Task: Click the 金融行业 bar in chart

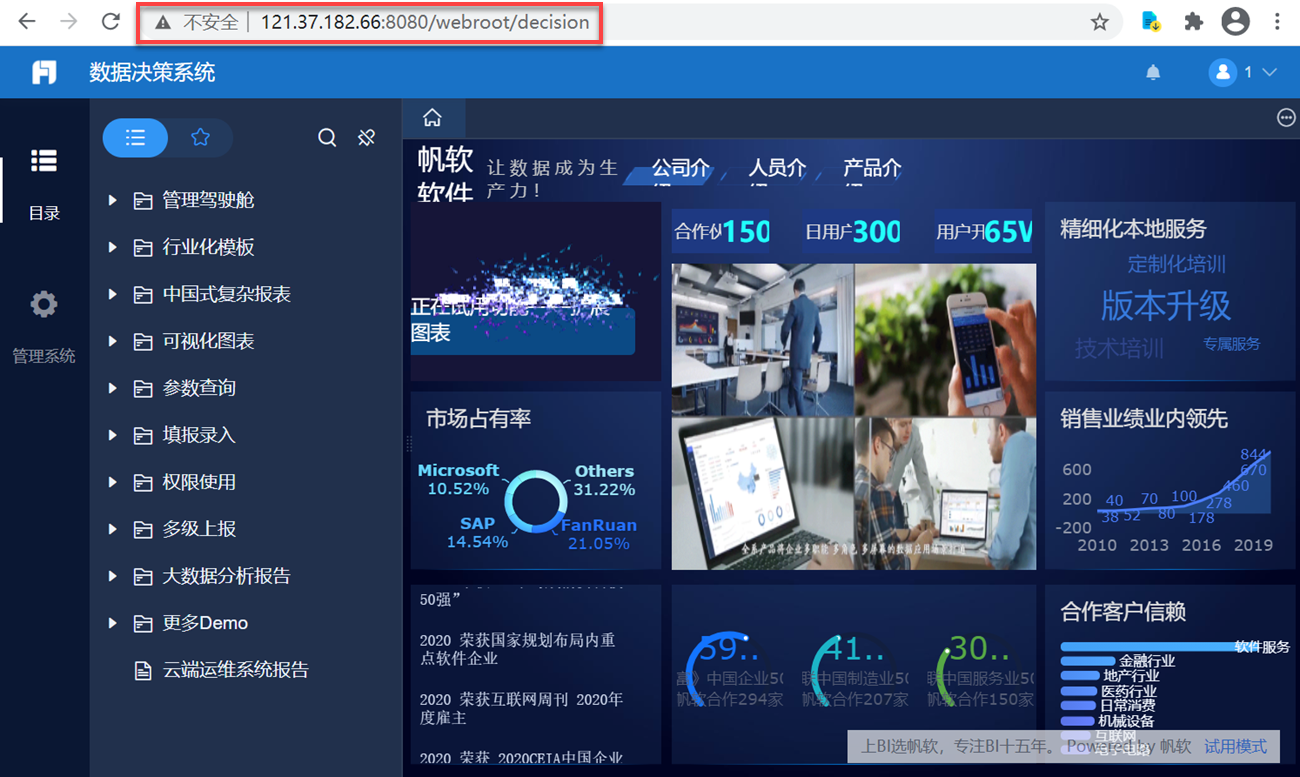Action: 1087,661
